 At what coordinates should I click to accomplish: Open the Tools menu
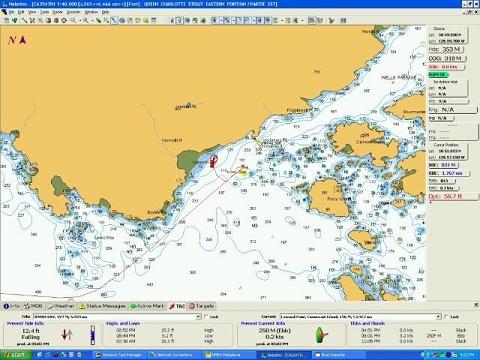click(45, 12)
